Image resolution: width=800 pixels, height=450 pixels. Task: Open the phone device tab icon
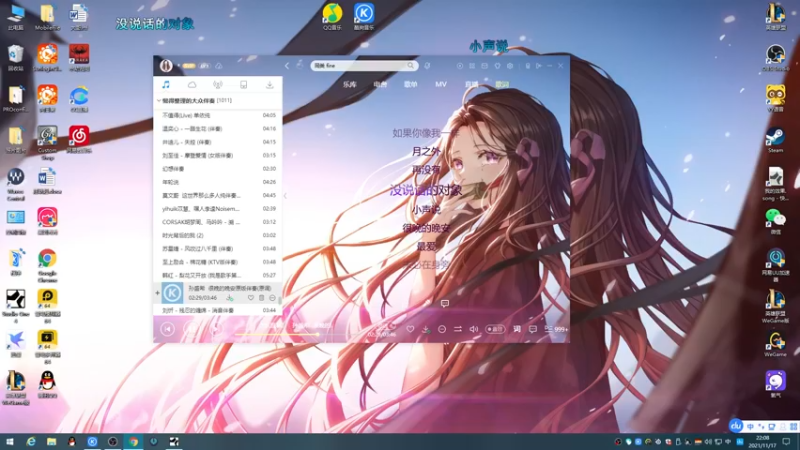point(243,85)
